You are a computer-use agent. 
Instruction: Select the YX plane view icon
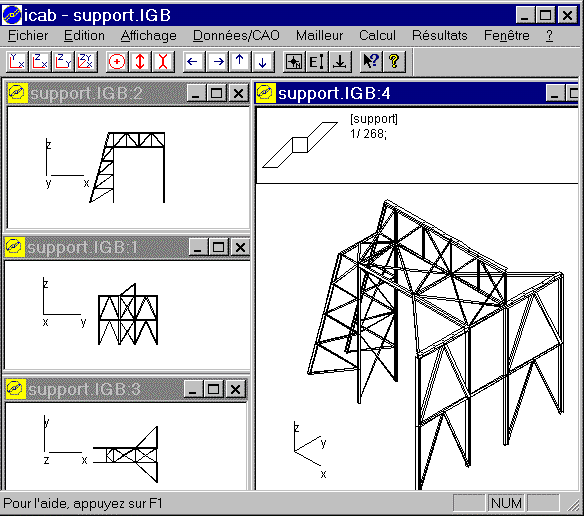17,61
